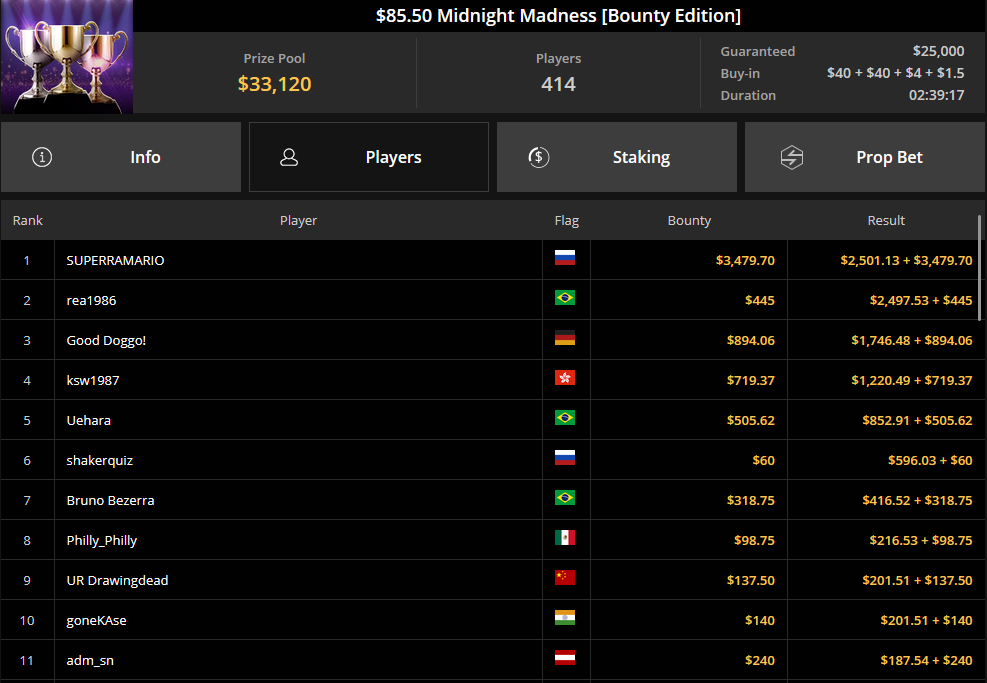987x683 pixels.
Task: Select player Bruno Bezerra
Action: click(x=110, y=500)
